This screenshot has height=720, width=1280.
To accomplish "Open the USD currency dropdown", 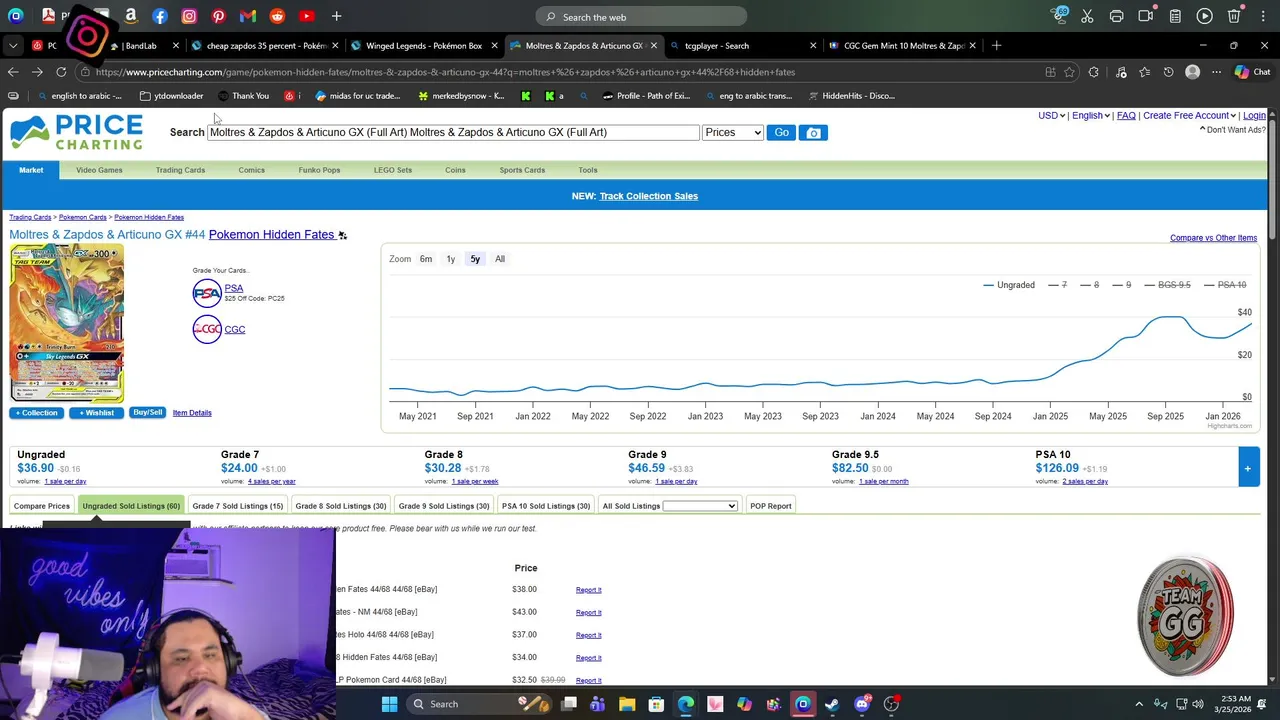I will [x=1051, y=115].
